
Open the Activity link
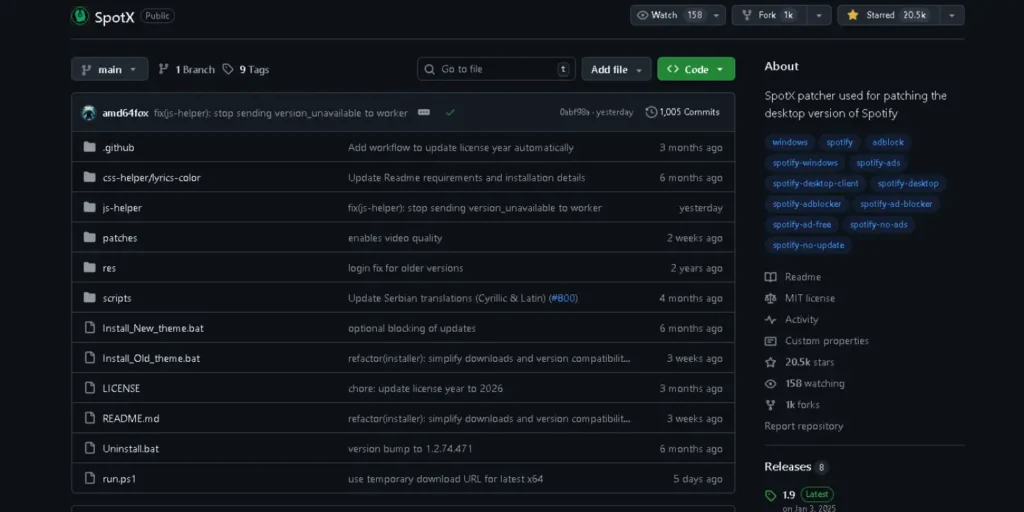coord(792,319)
